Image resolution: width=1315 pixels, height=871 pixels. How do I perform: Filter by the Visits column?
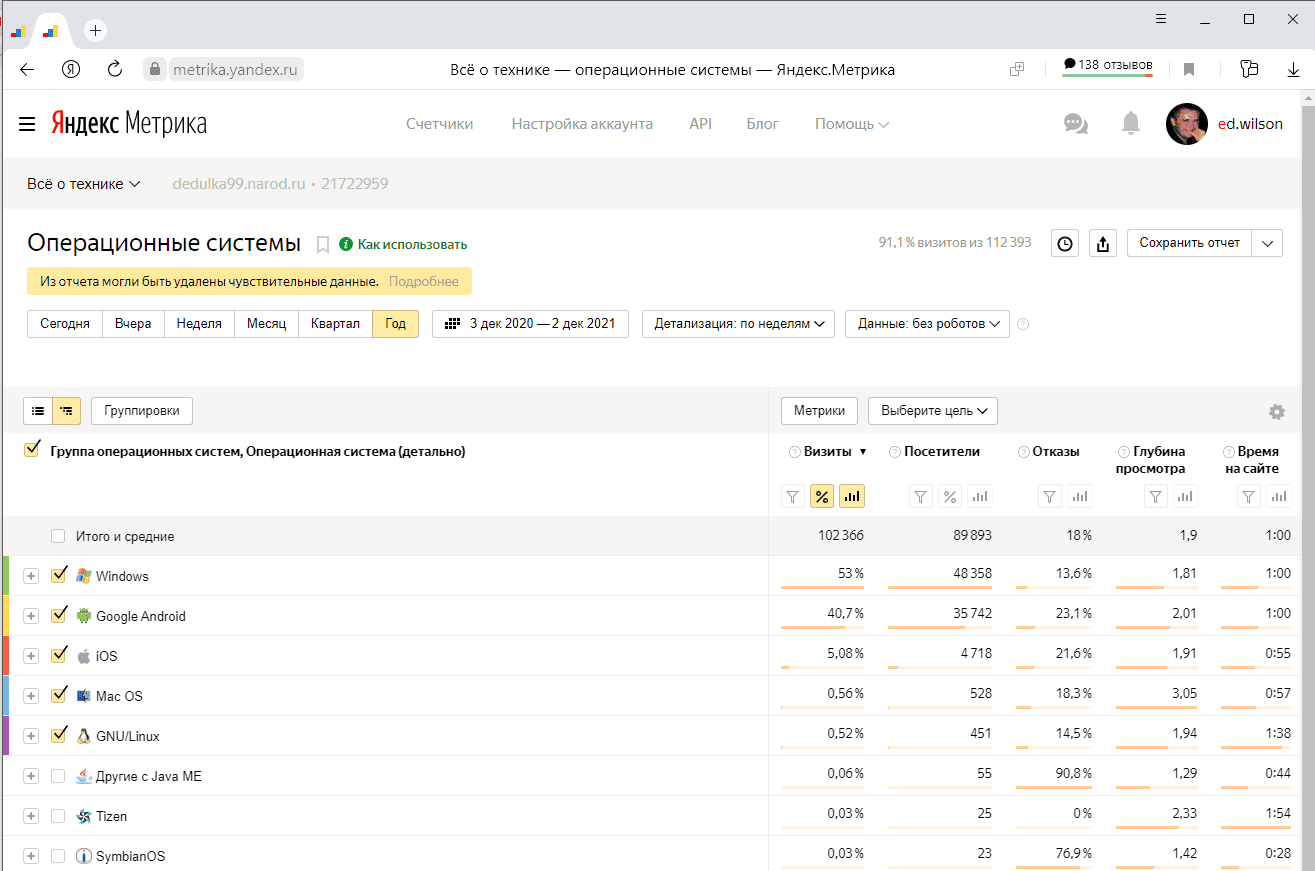click(x=793, y=496)
